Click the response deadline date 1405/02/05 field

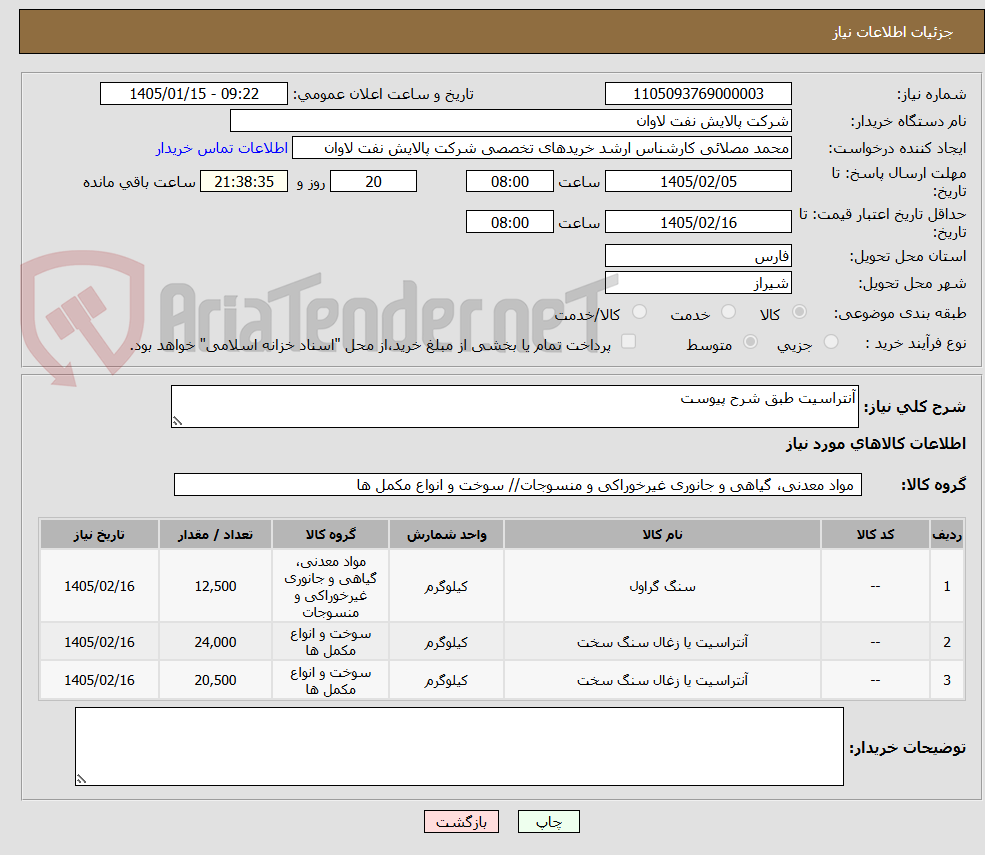click(698, 182)
